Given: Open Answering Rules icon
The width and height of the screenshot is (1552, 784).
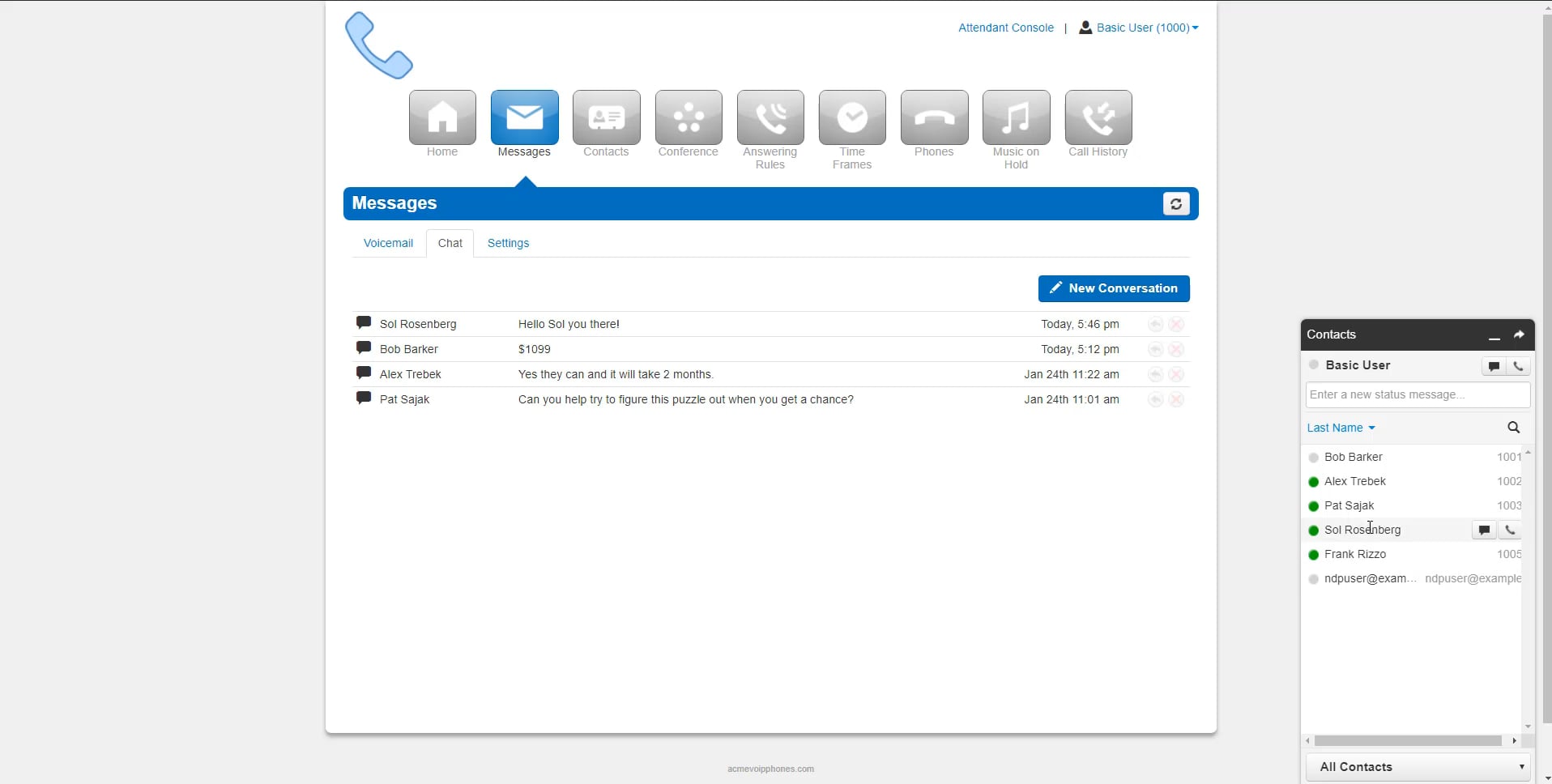Looking at the screenshot, I should pos(770,117).
